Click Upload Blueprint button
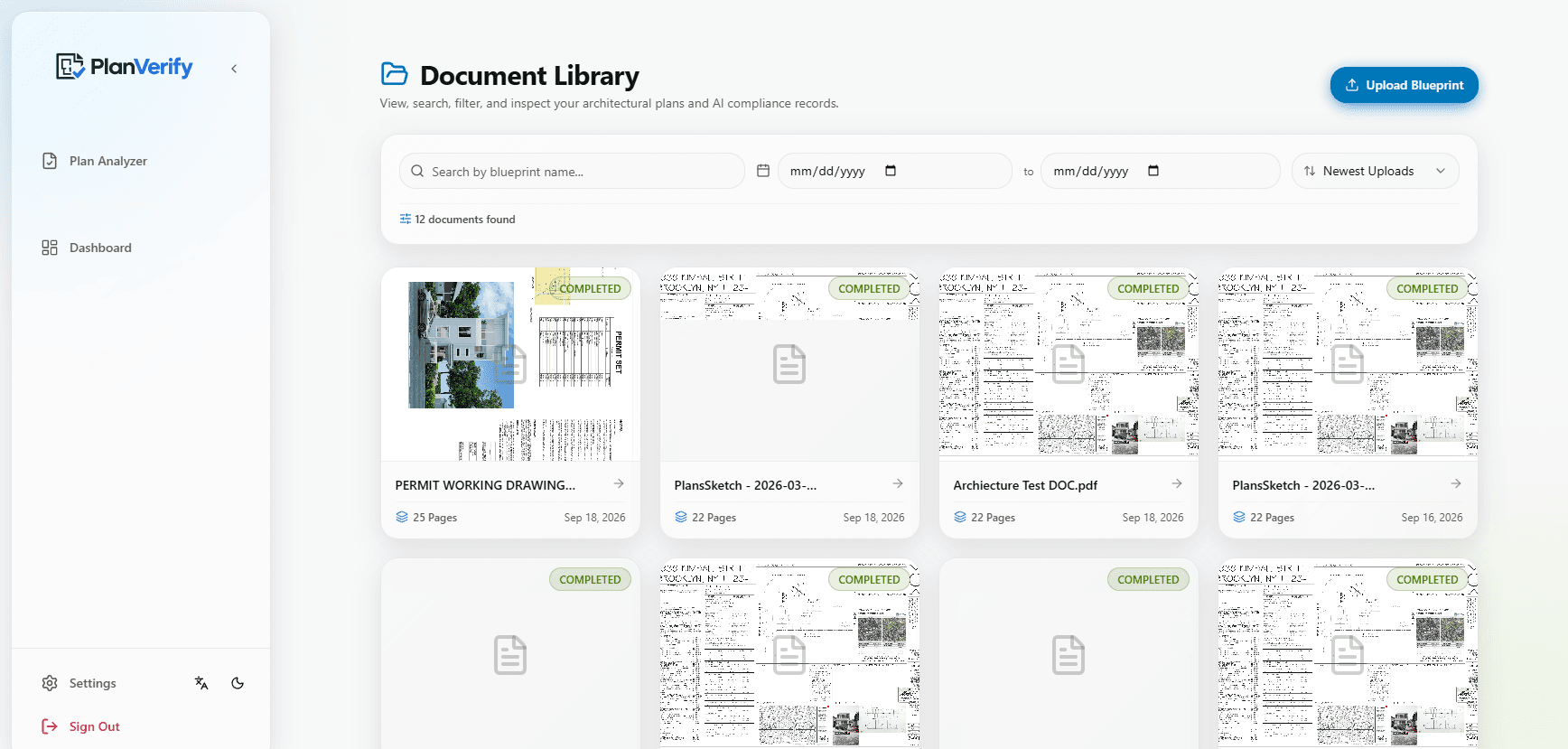The width and height of the screenshot is (1568, 749). click(1404, 85)
